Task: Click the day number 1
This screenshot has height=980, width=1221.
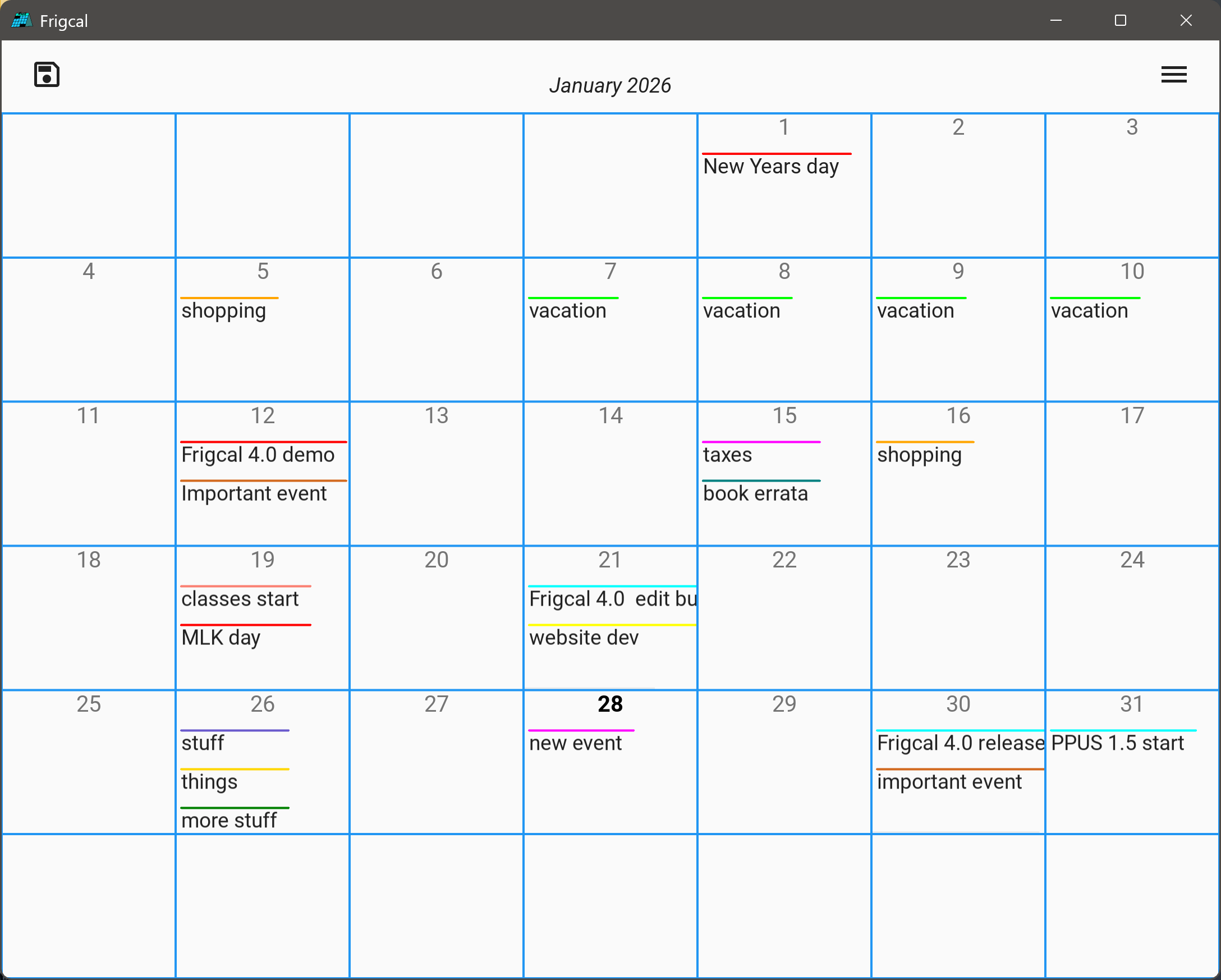Action: pyautogui.click(x=784, y=127)
